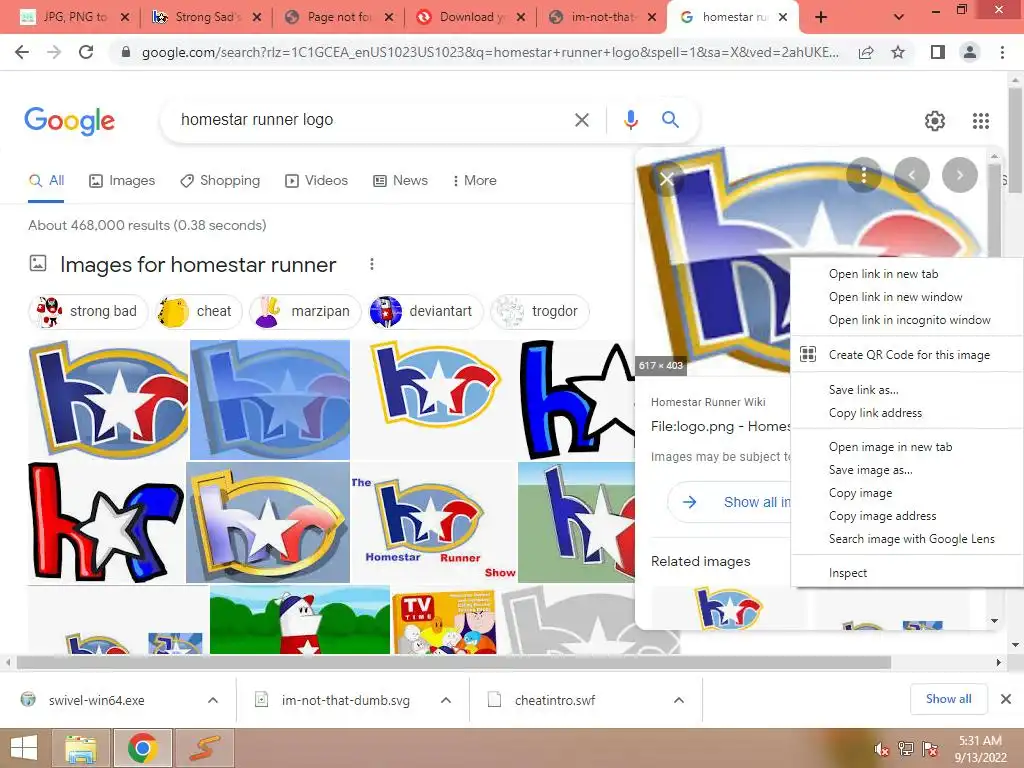Viewport: 1024px width, 768px height.
Task: Select Create QR Code for this image
Action: 908,355
